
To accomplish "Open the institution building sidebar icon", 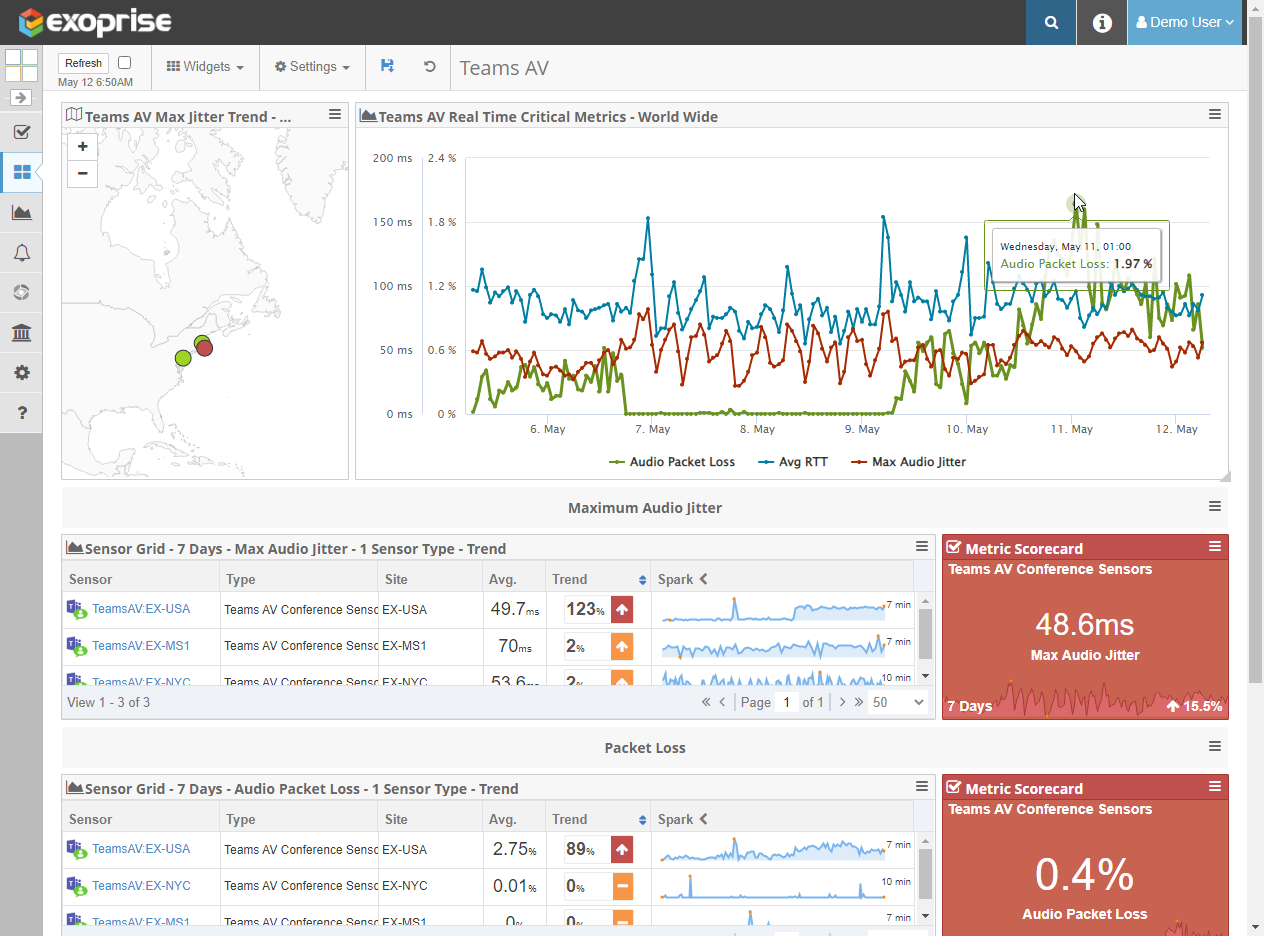I will [21, 332].
